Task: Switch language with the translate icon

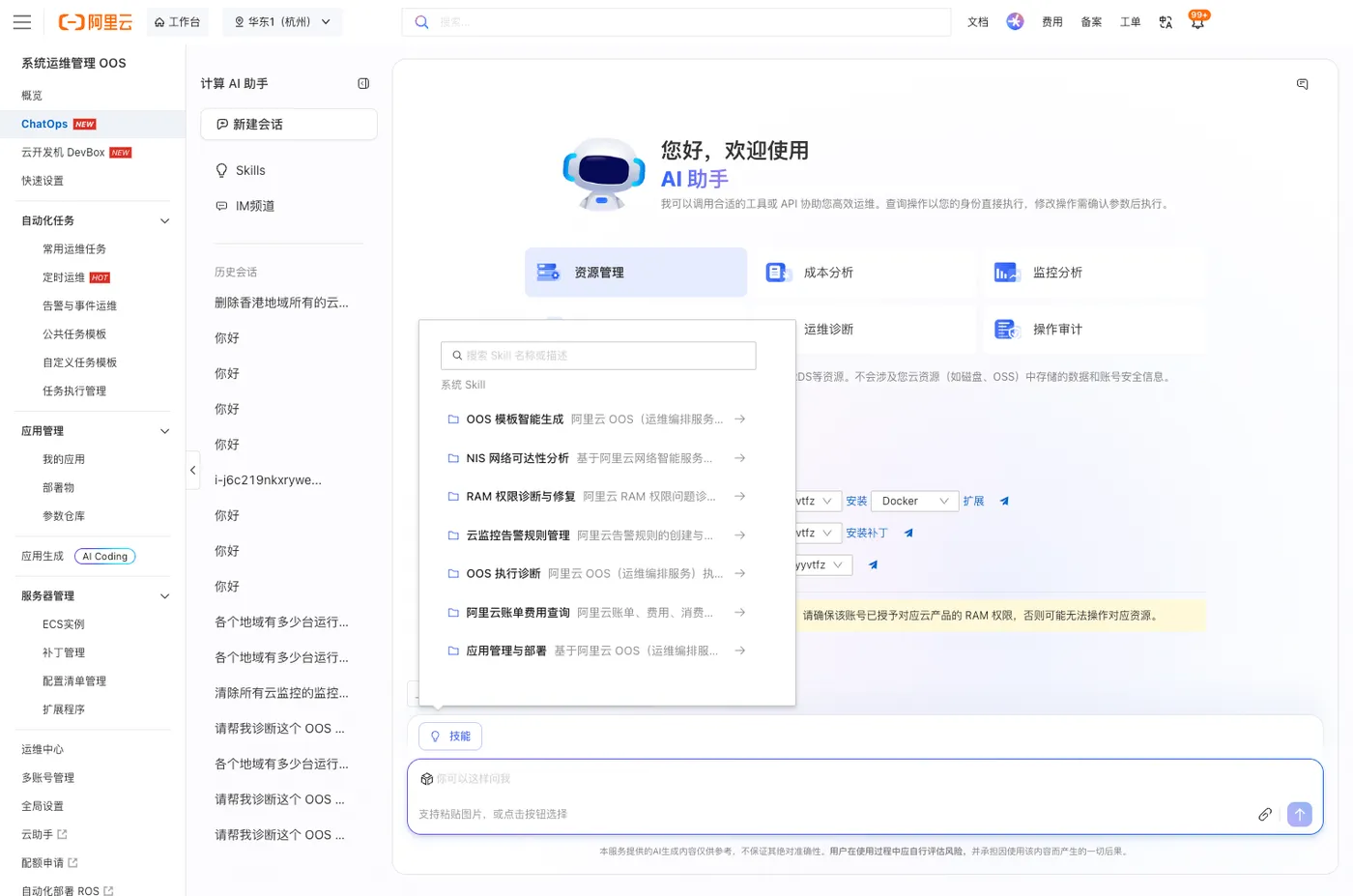Action: click(x=1166, y=22)
